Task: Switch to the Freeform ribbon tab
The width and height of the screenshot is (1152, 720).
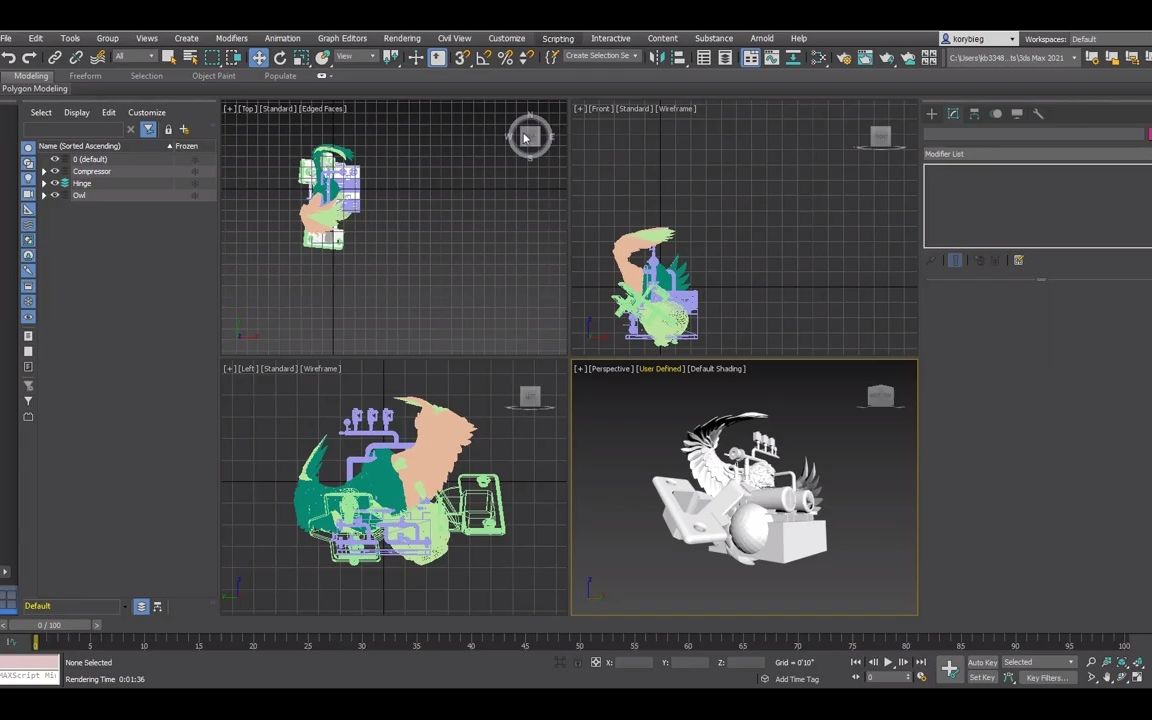Action: 85,75
